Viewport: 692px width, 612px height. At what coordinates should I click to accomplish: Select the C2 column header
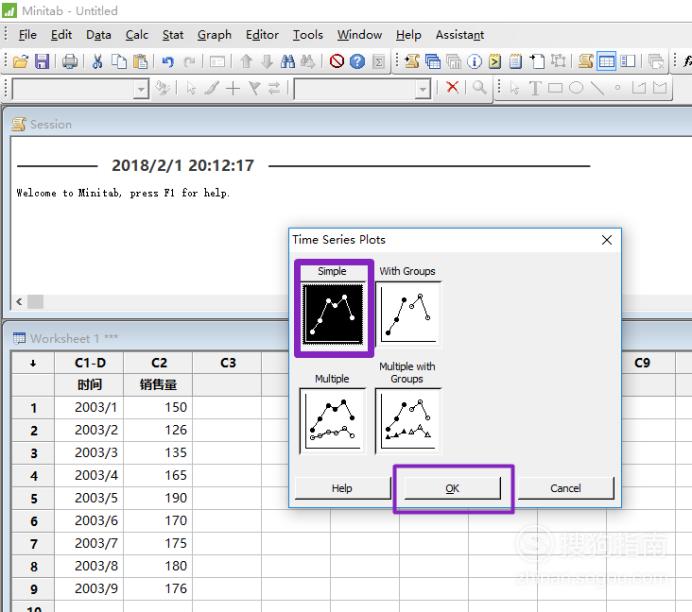159,363
